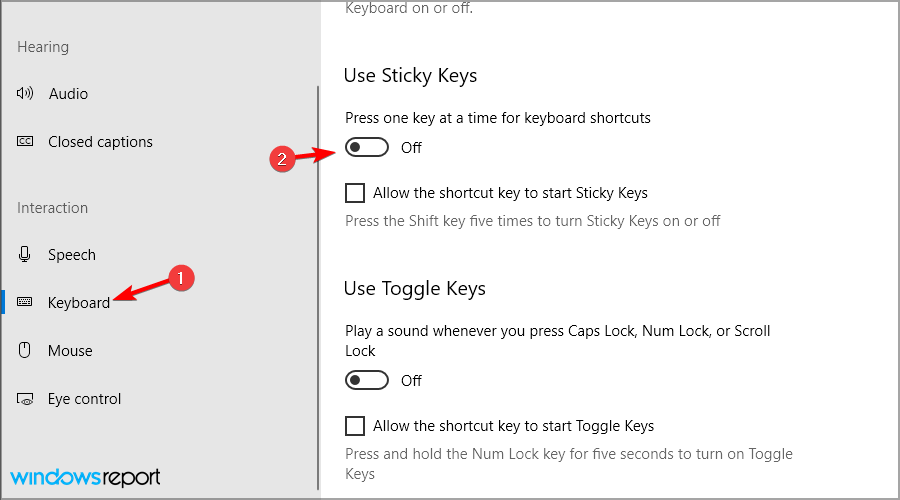Open the Audio settings page

(68, 94)
